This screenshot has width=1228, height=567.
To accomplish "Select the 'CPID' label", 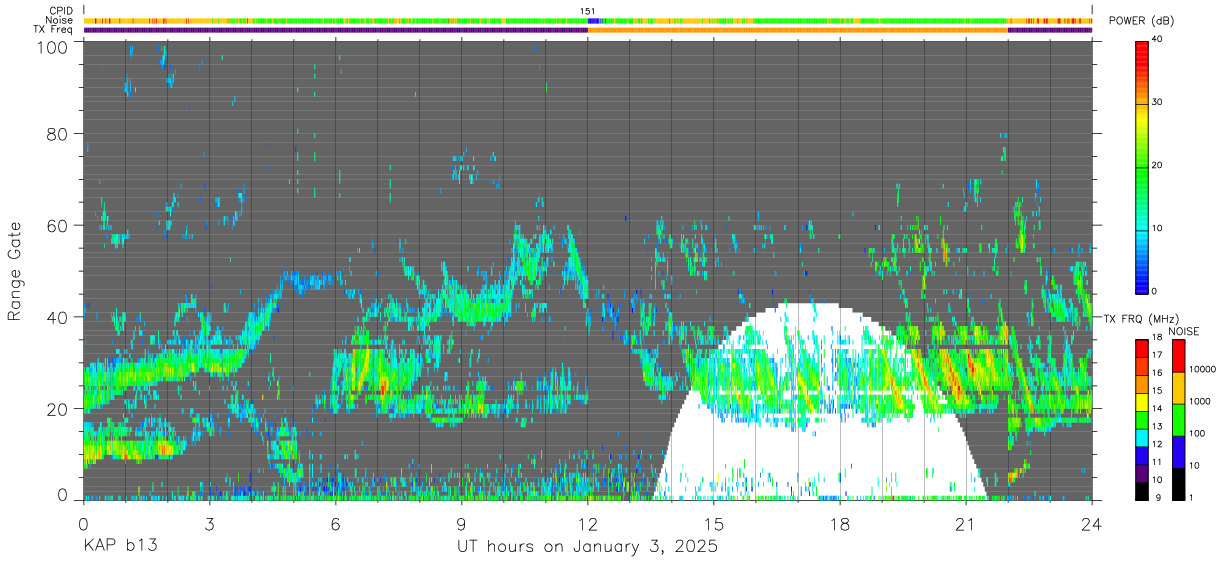I will tap(60, 11).
